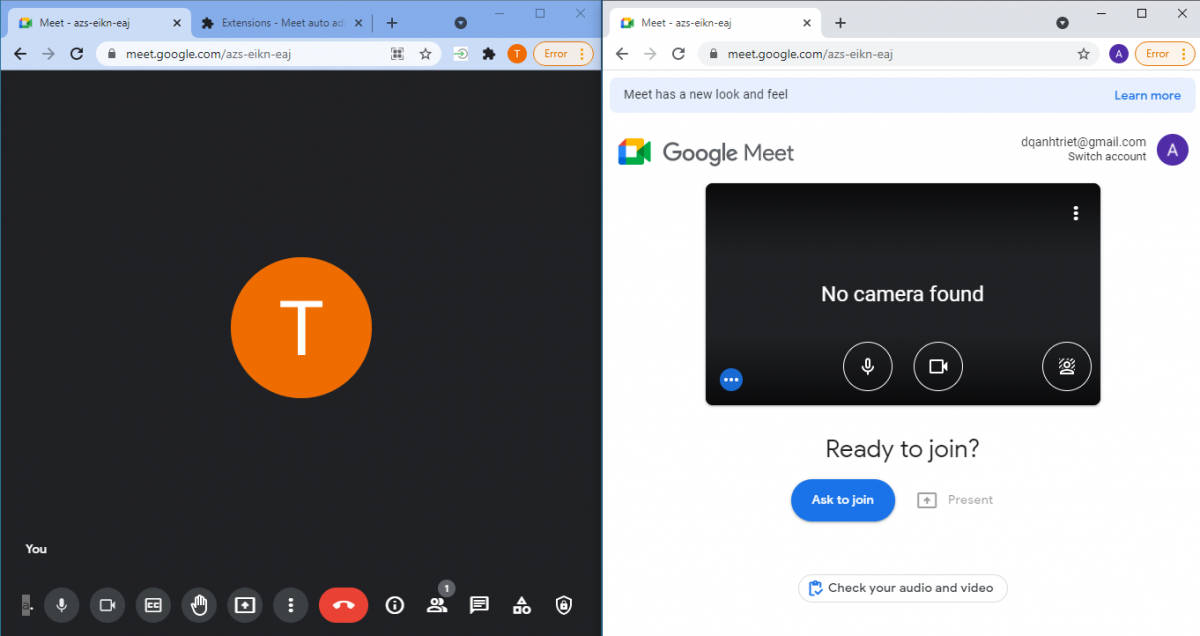Show the participants list with badge 1
The width and height of the screenshot is (1200, 636).
pyautogui.click(x=437, y=605)
